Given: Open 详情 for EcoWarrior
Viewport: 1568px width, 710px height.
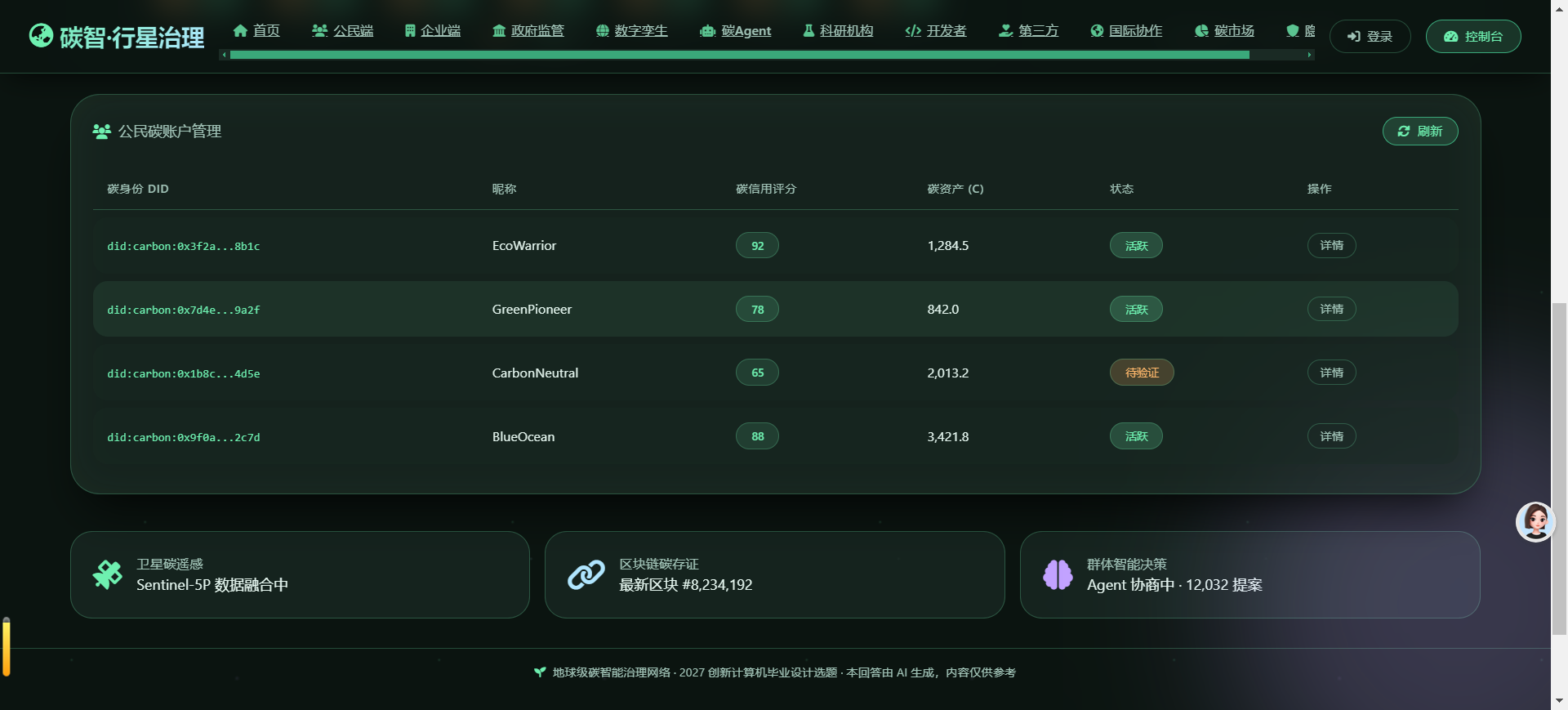Looking at the screenshot, I should tap(1331, 245).
